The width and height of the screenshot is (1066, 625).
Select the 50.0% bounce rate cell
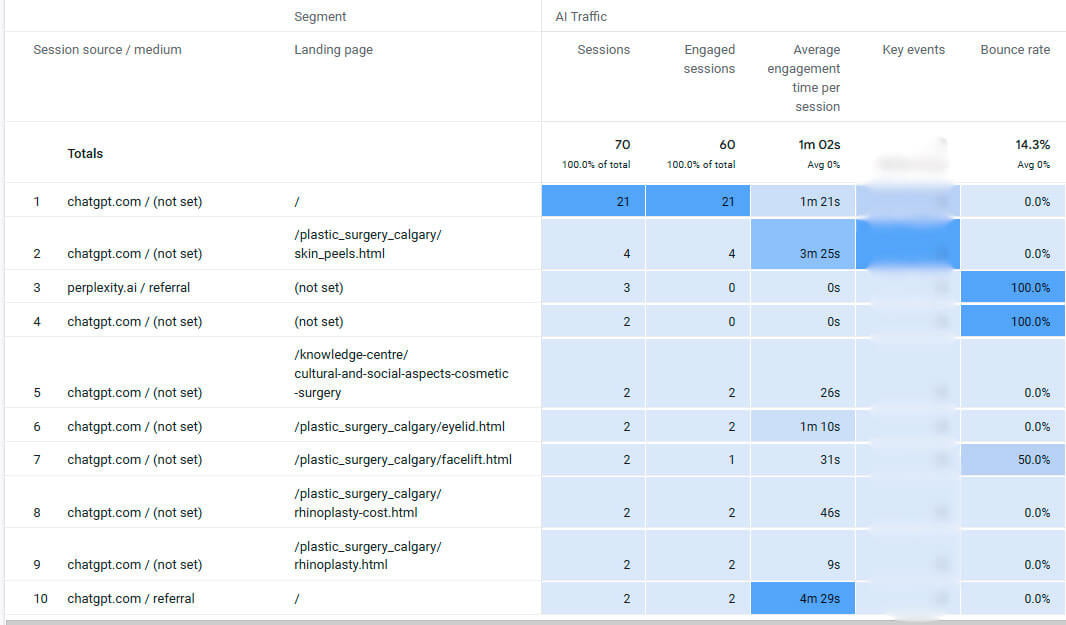coord(1029,460)
